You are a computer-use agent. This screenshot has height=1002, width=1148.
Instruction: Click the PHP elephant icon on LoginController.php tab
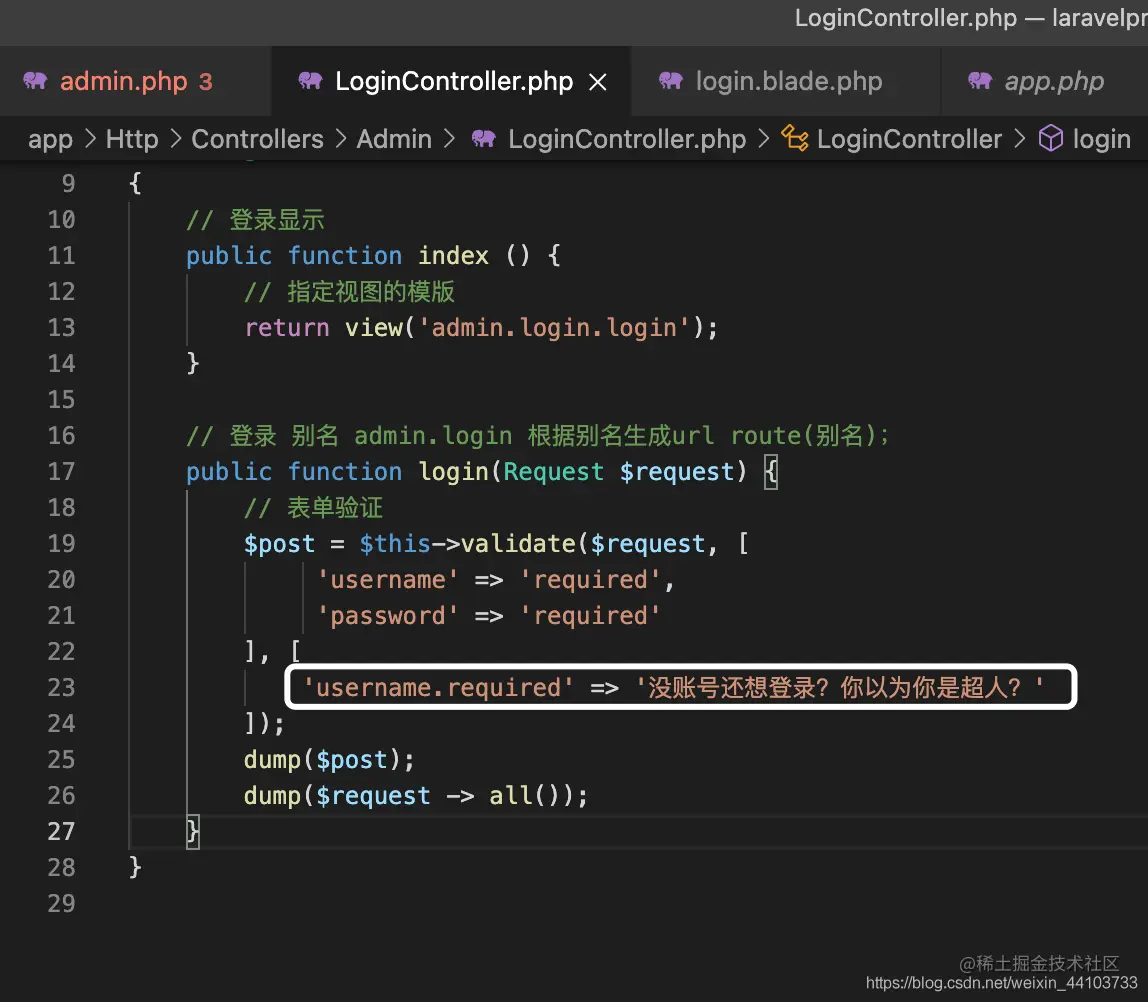coord(310,81)
